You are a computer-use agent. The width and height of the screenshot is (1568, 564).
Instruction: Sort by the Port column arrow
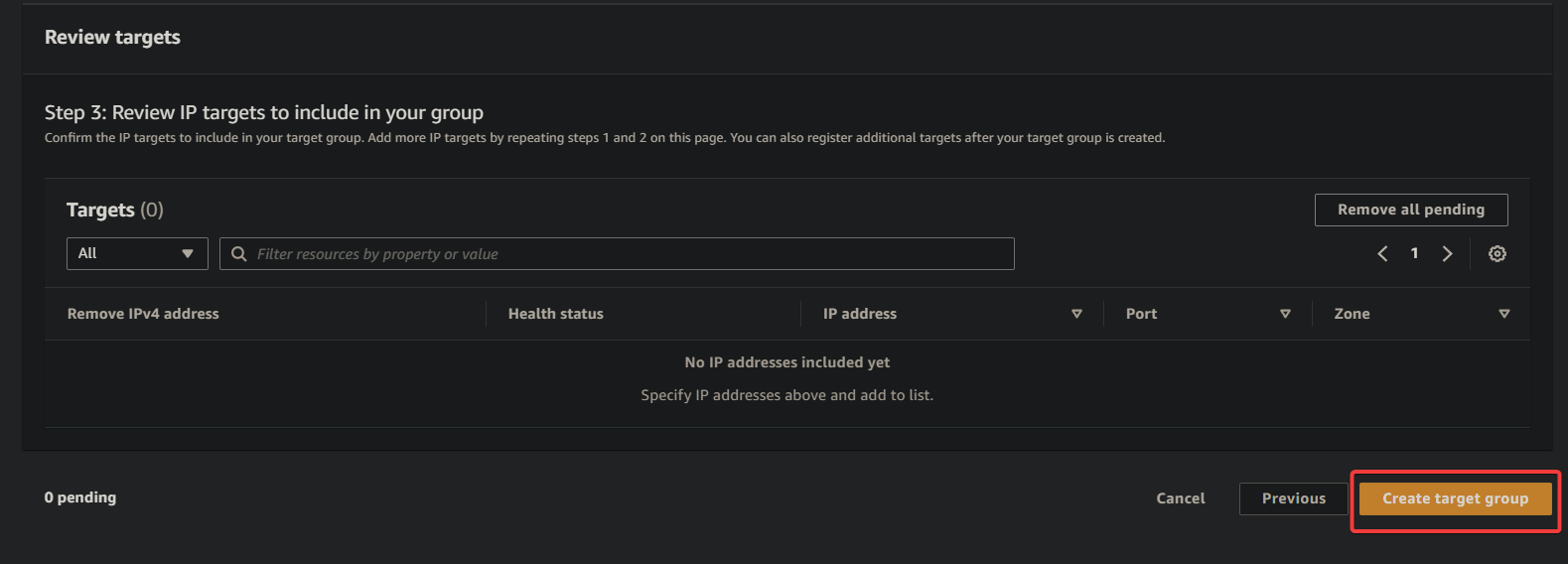1285,314
